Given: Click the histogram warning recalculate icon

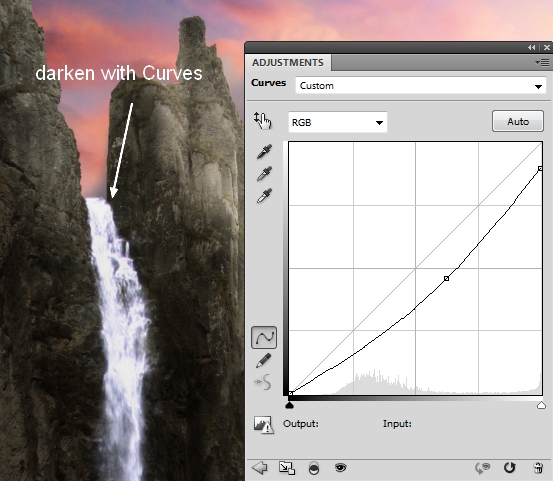Looking at the screenshot, I should (263, 424).
